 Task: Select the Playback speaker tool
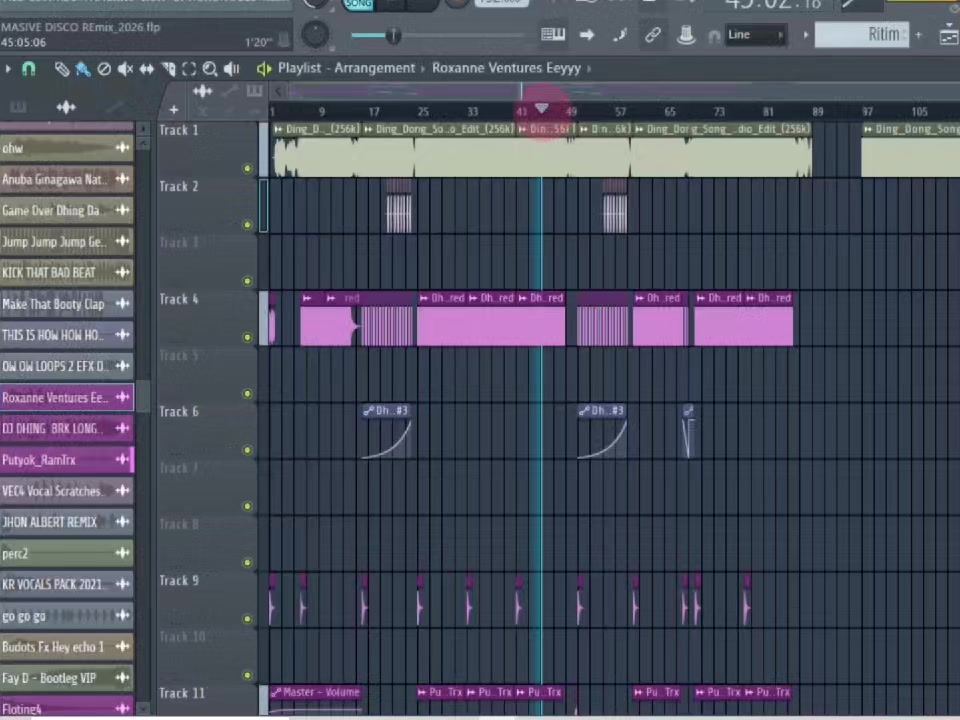click(231, 69)
